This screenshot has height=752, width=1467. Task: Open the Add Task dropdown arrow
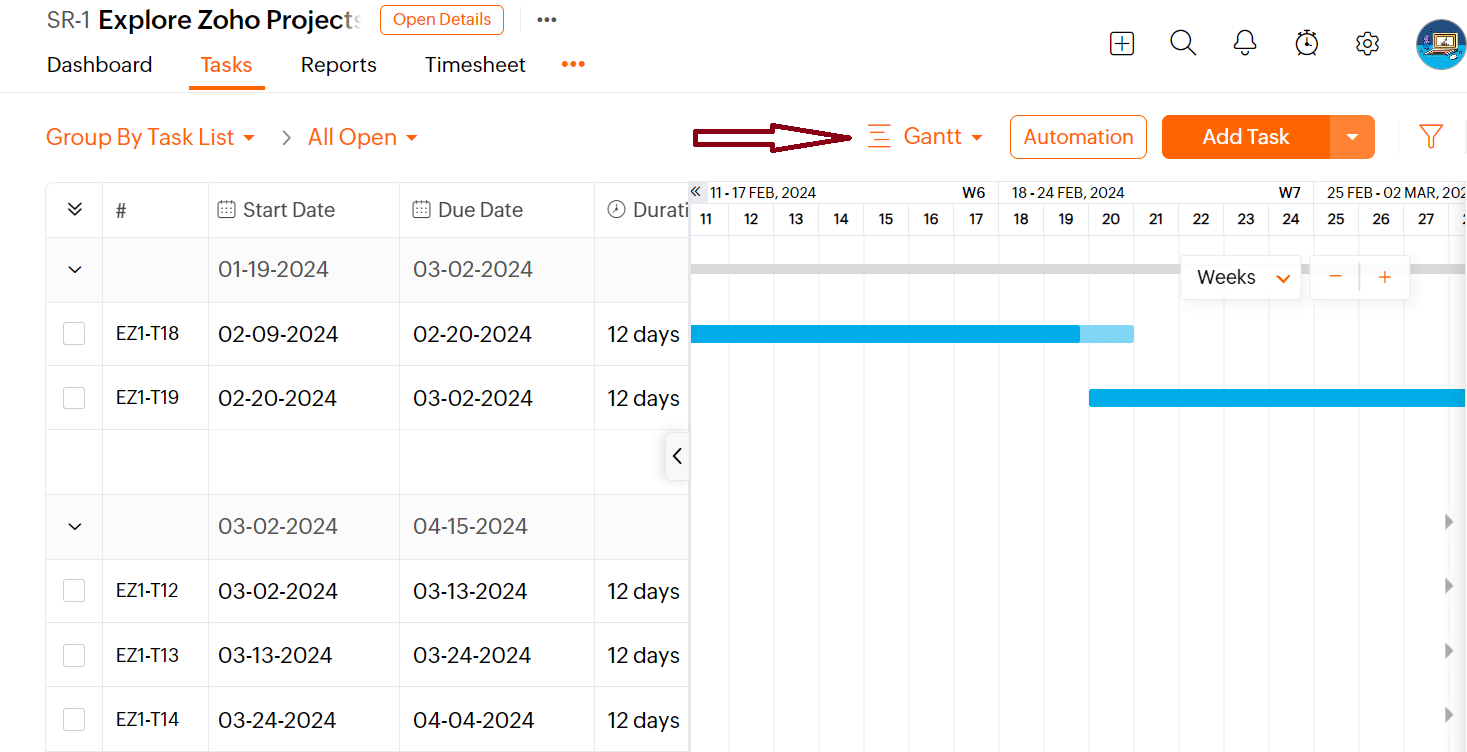[x=1353, y=137]
